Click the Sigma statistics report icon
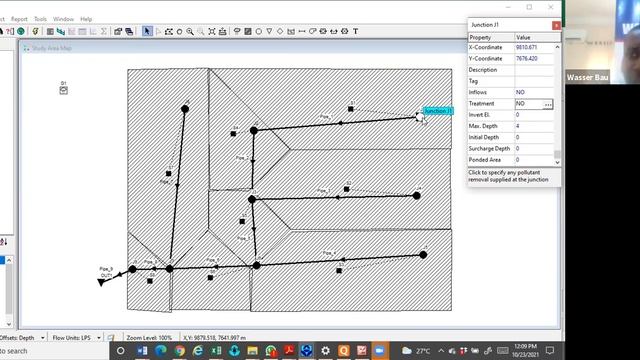The height and width of the screenshot is (360, 640). (x=104, y=31)
